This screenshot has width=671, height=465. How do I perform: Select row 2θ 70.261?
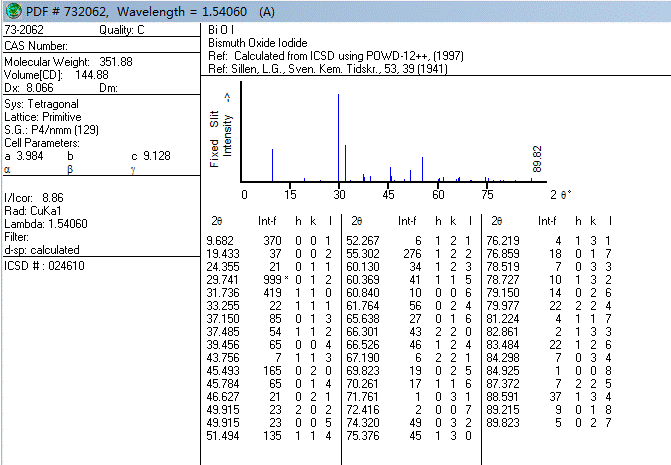pos(409,384)
